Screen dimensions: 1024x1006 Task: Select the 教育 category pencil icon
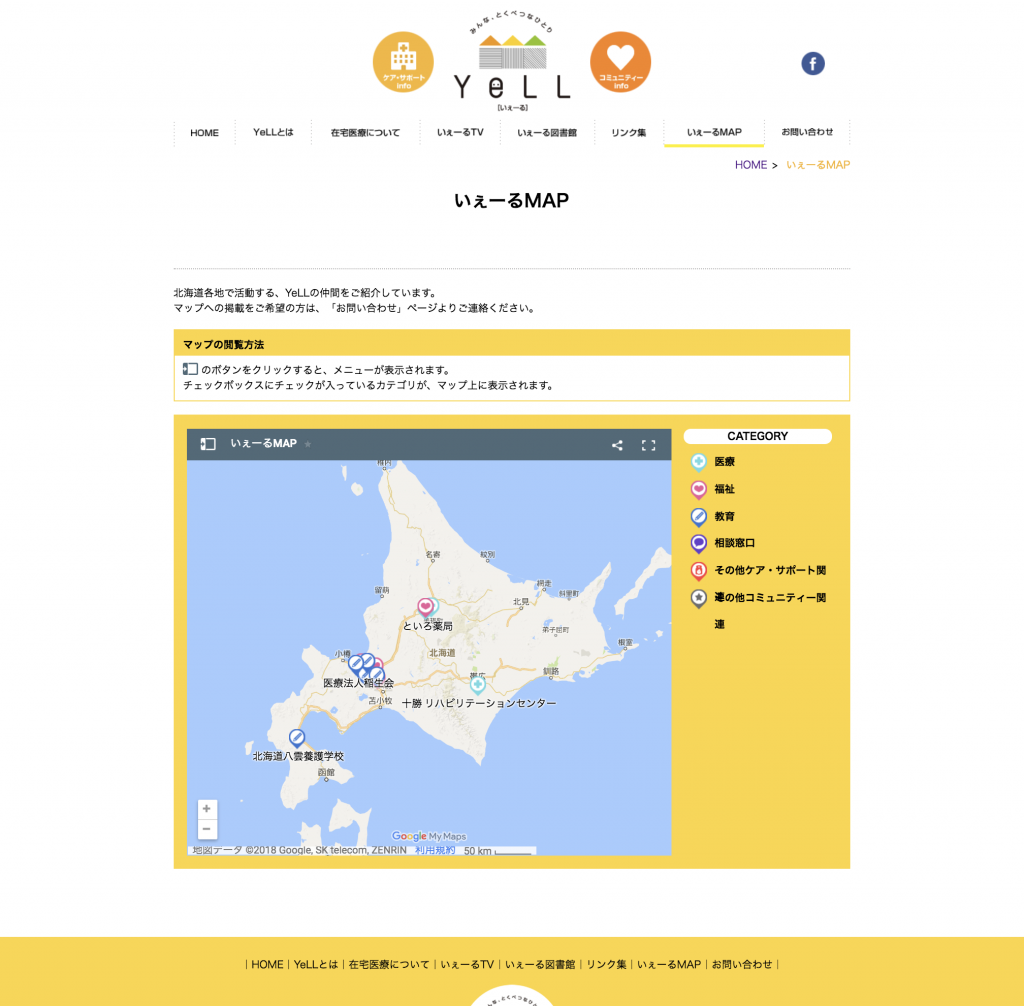[x=698, y=517]
